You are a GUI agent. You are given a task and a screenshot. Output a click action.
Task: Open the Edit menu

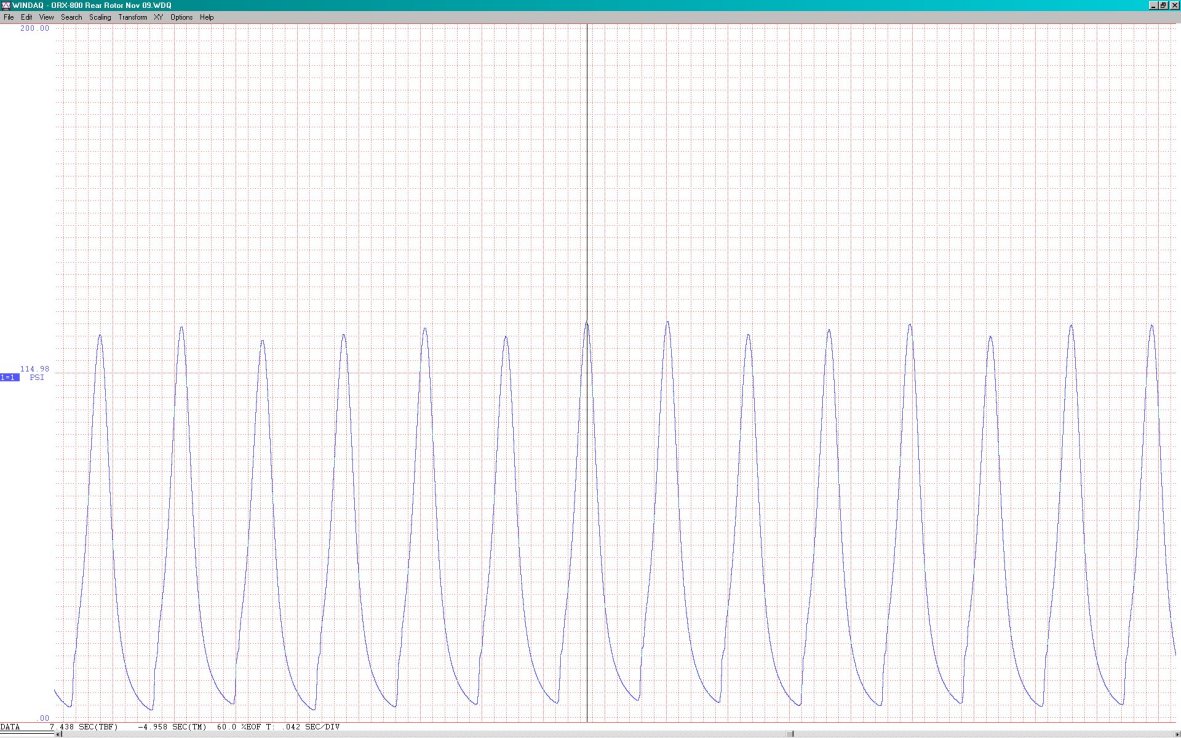coord(26,17)
